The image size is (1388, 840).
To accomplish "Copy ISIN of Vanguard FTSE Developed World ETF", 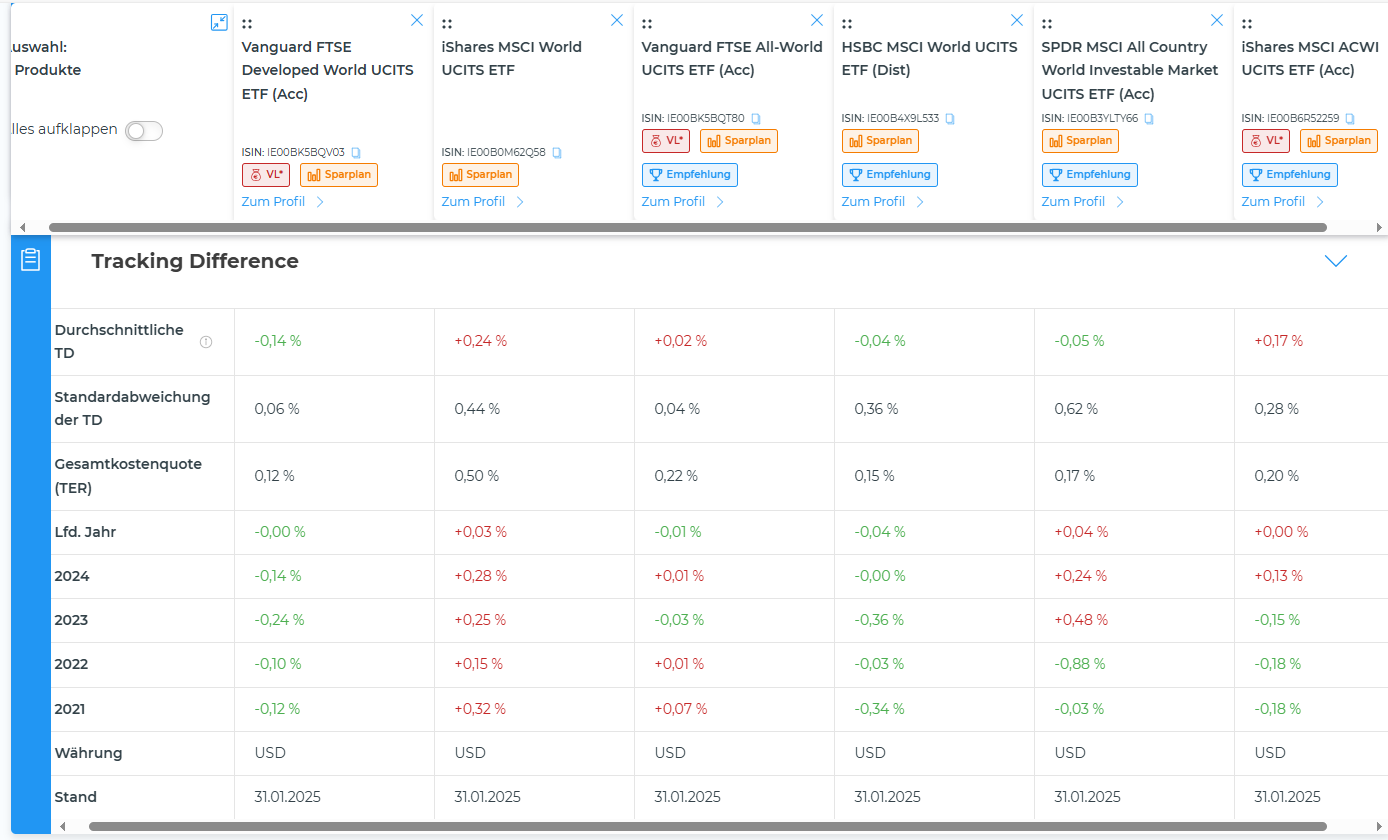I will (x=356, y=153).
